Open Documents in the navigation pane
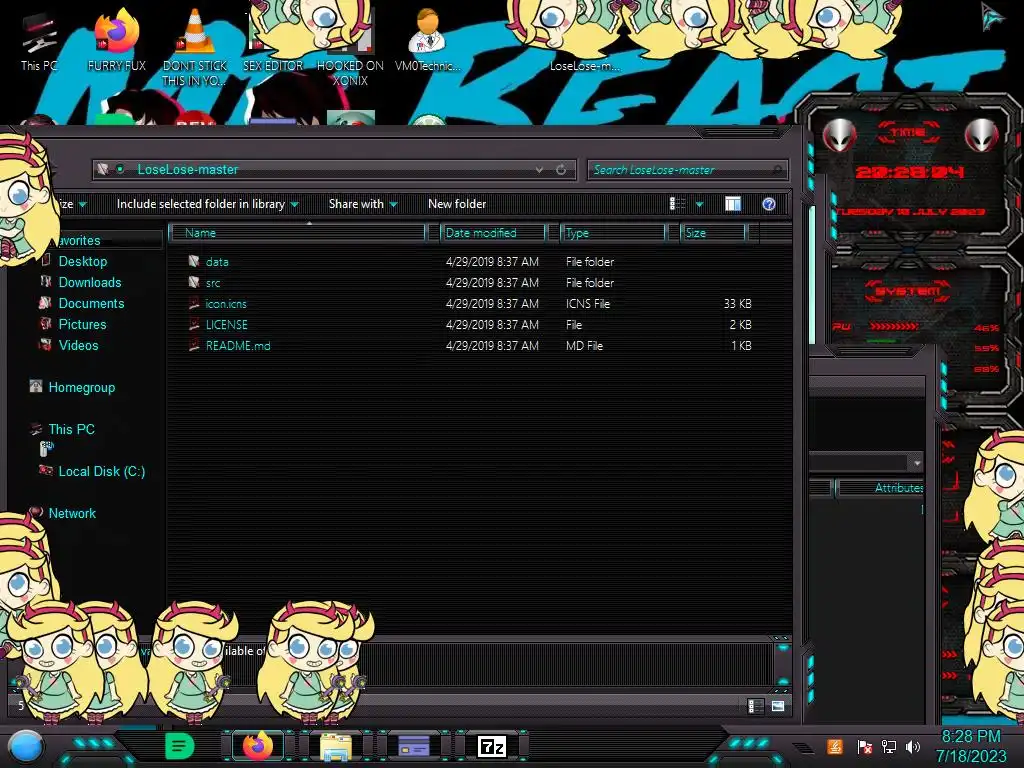The height and width of the screenshot is (768, 1024). coord(91,303)
